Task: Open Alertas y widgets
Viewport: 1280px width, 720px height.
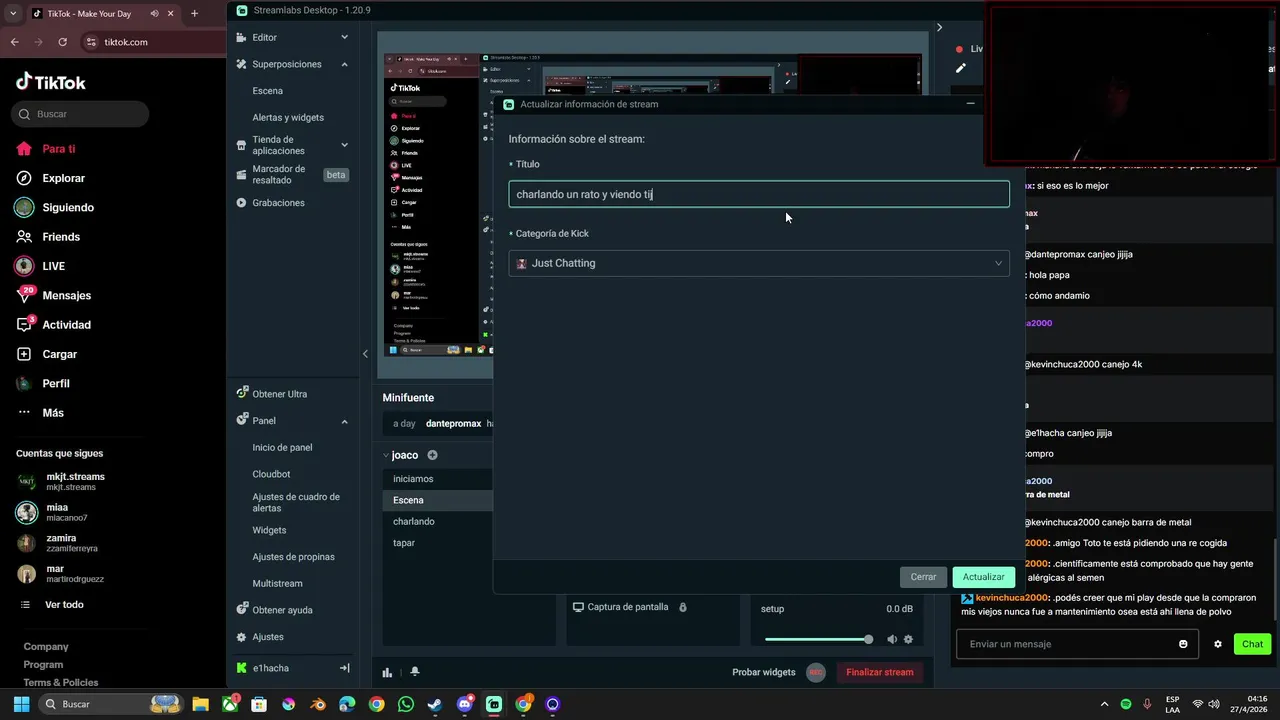Action: click(288, 118)
